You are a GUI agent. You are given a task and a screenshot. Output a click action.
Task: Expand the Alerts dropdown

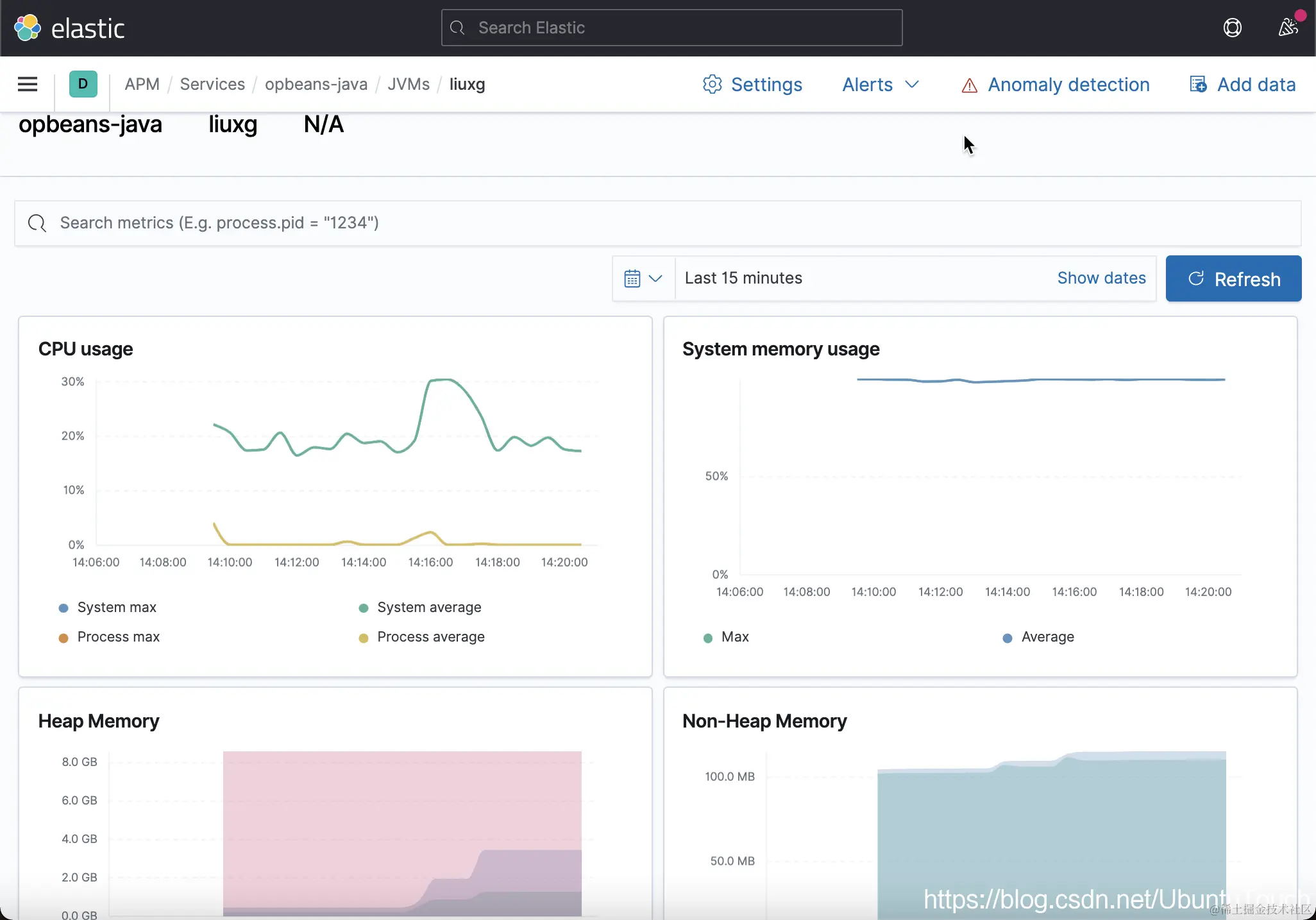[881, 84]
